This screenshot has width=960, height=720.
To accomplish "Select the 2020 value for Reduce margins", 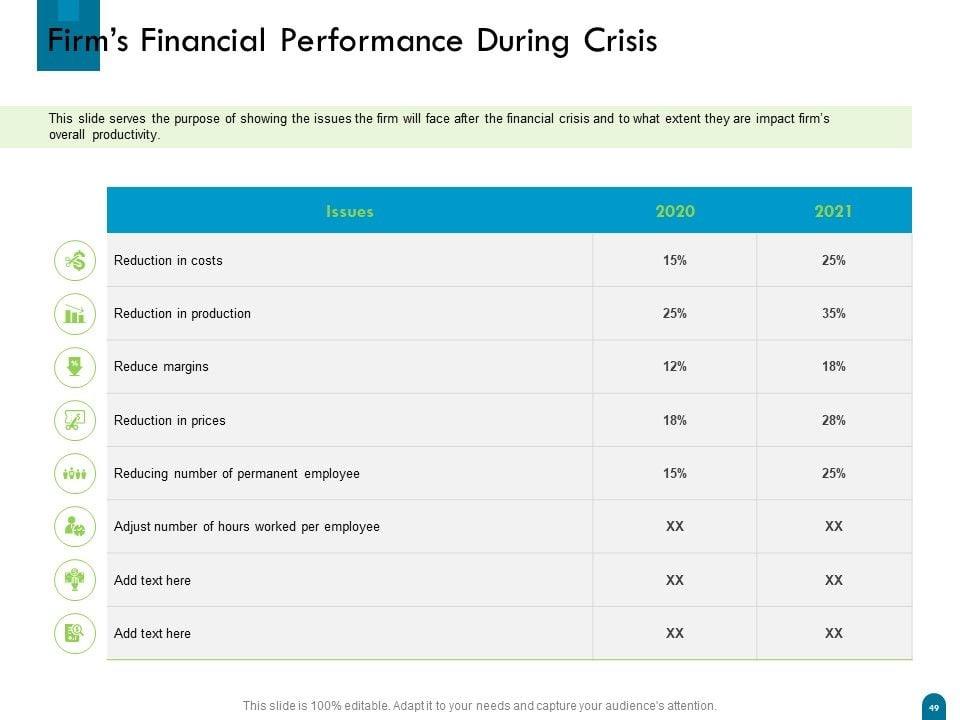I will click(x=675, y=367).
